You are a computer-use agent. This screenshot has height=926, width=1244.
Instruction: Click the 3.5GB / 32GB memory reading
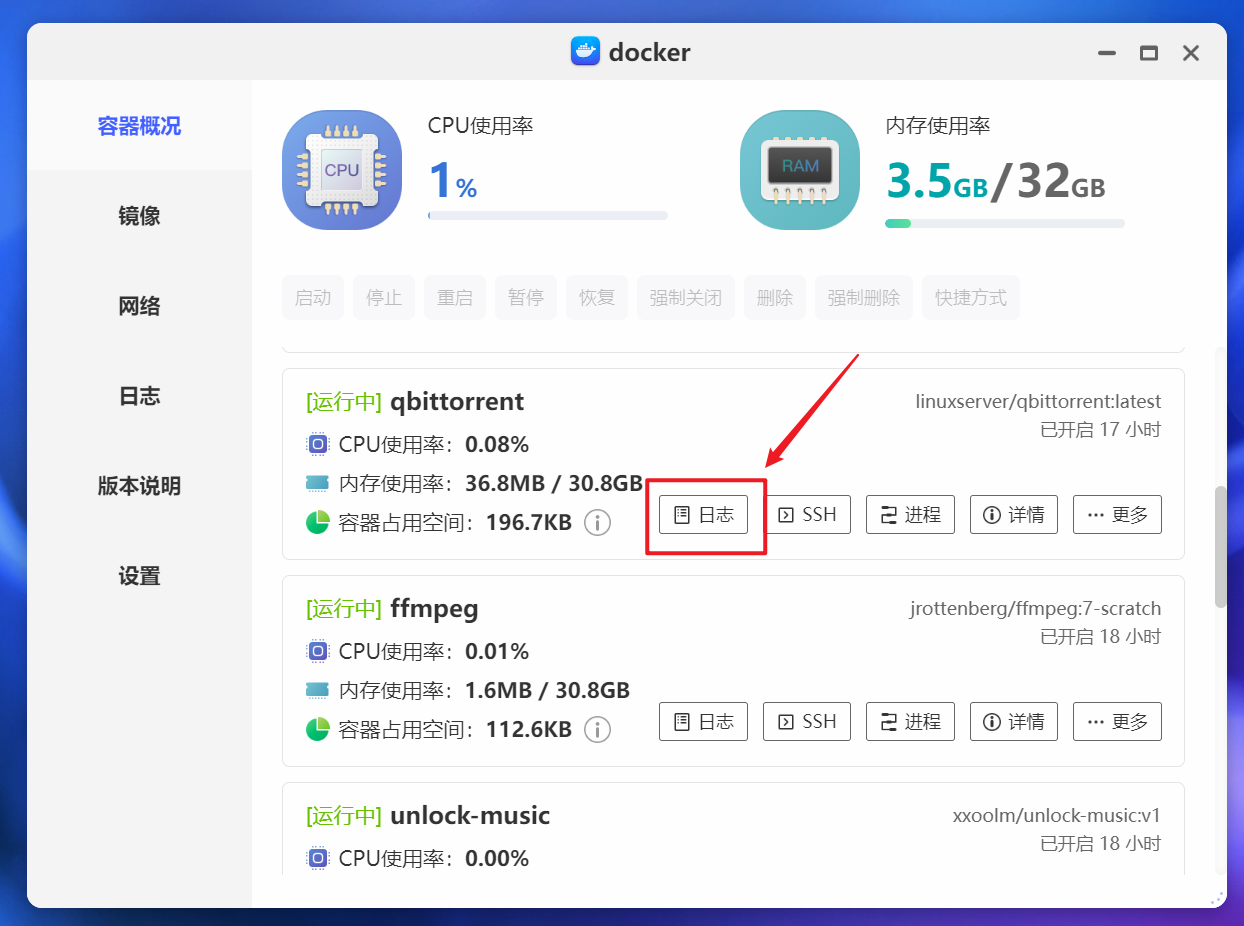click(x=996, y=181)
